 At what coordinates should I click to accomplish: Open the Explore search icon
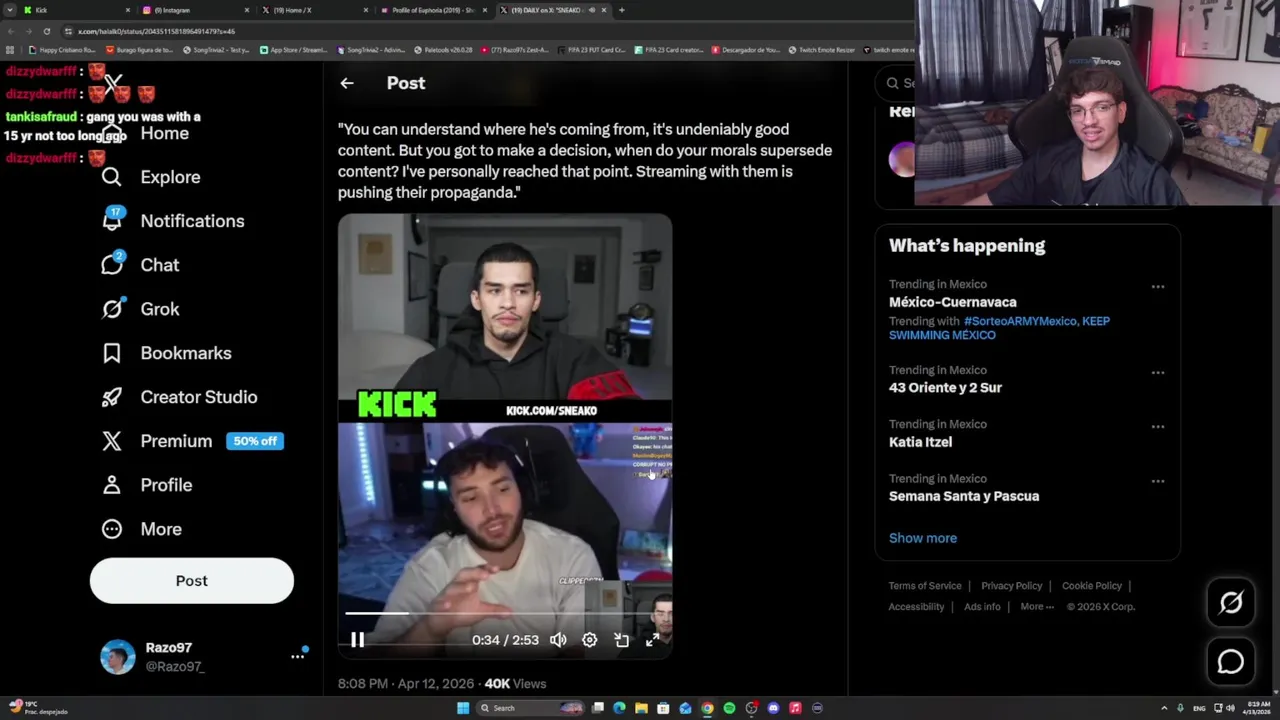112,177
